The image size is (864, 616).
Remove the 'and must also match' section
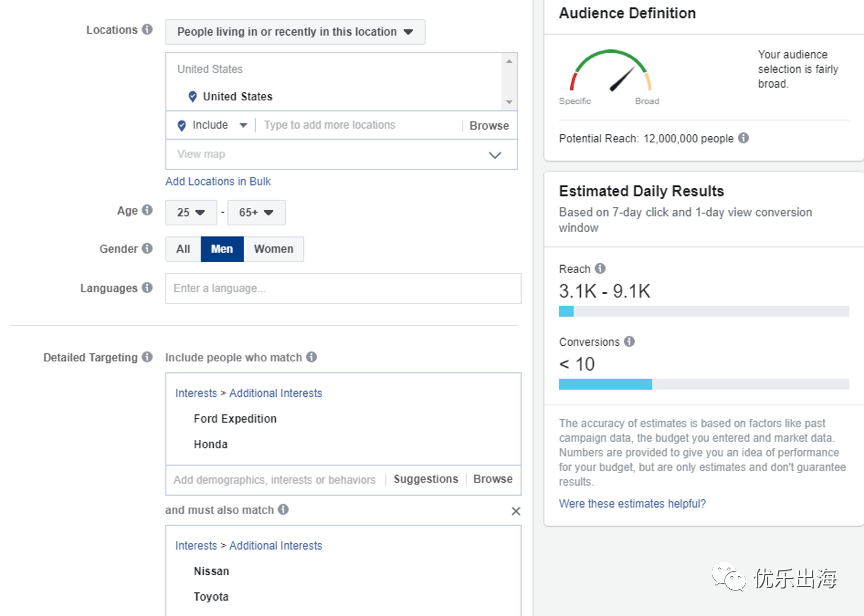516,511
